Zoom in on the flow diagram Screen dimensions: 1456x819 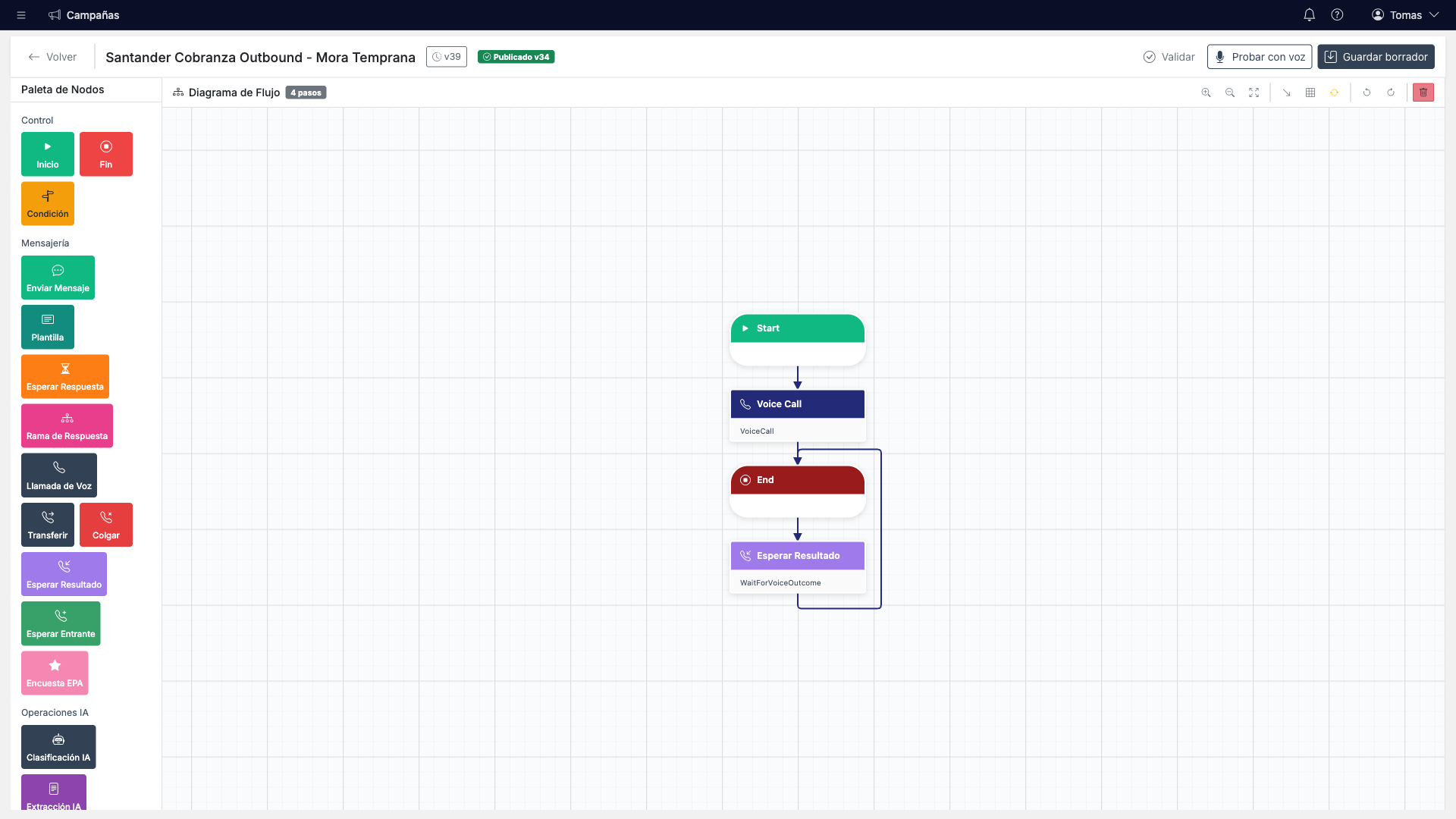1206,93
